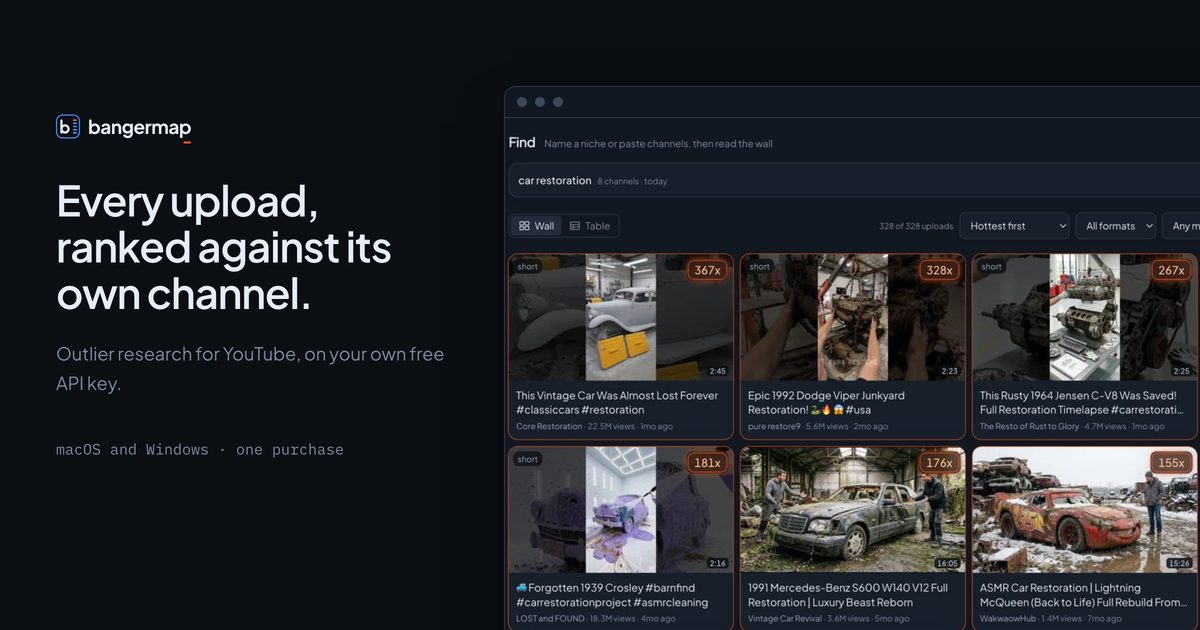Switch to Table view
The width and height of the screenshot is (1200, 630).
tap(589, 226)
